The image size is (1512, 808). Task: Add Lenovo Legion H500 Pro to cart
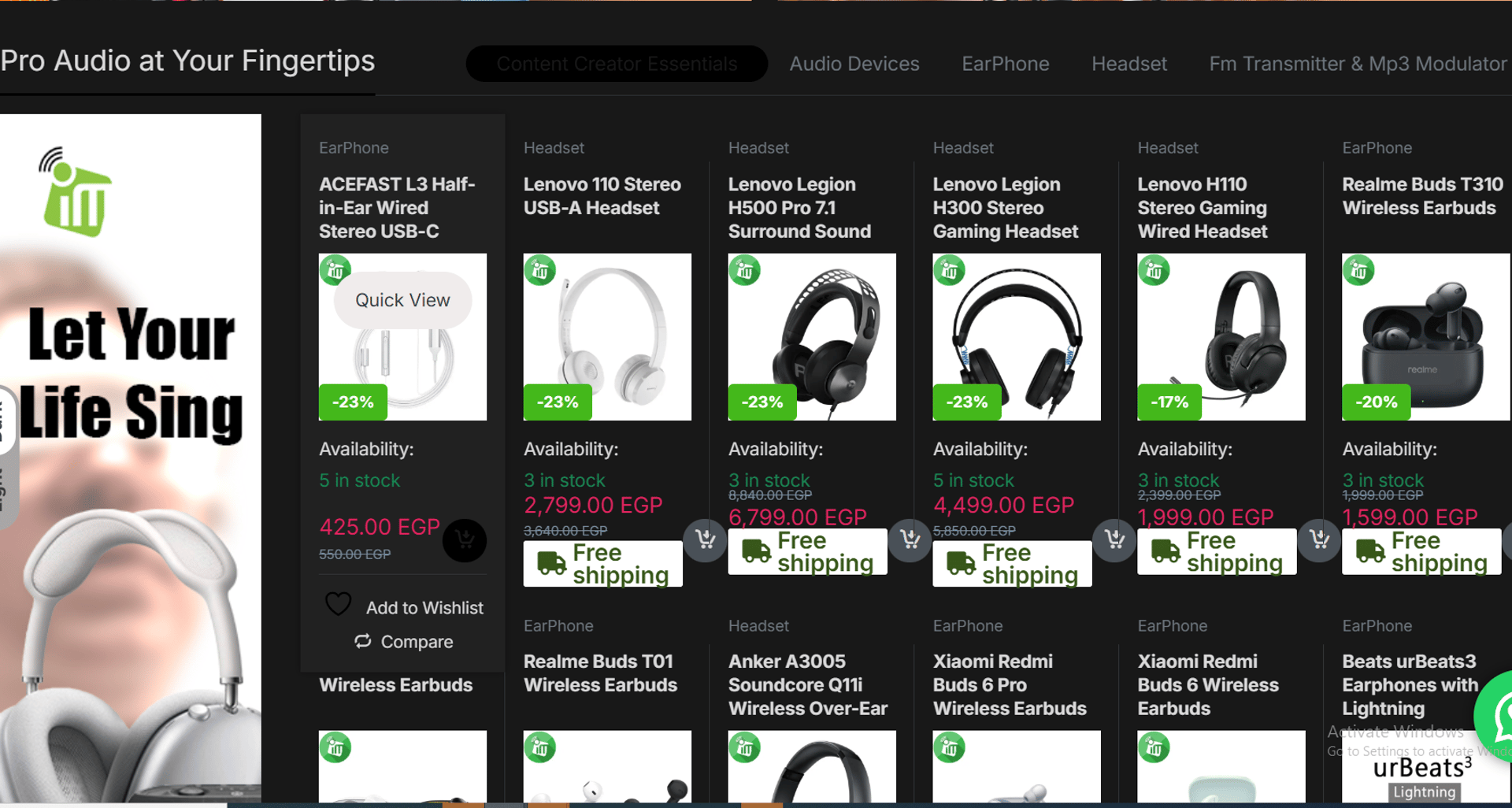910,539
